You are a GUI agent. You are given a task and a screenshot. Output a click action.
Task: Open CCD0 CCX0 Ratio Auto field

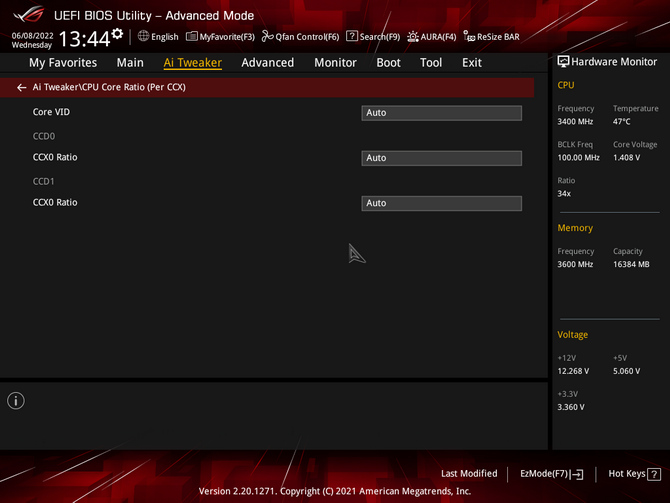click(x=441, y=158)
